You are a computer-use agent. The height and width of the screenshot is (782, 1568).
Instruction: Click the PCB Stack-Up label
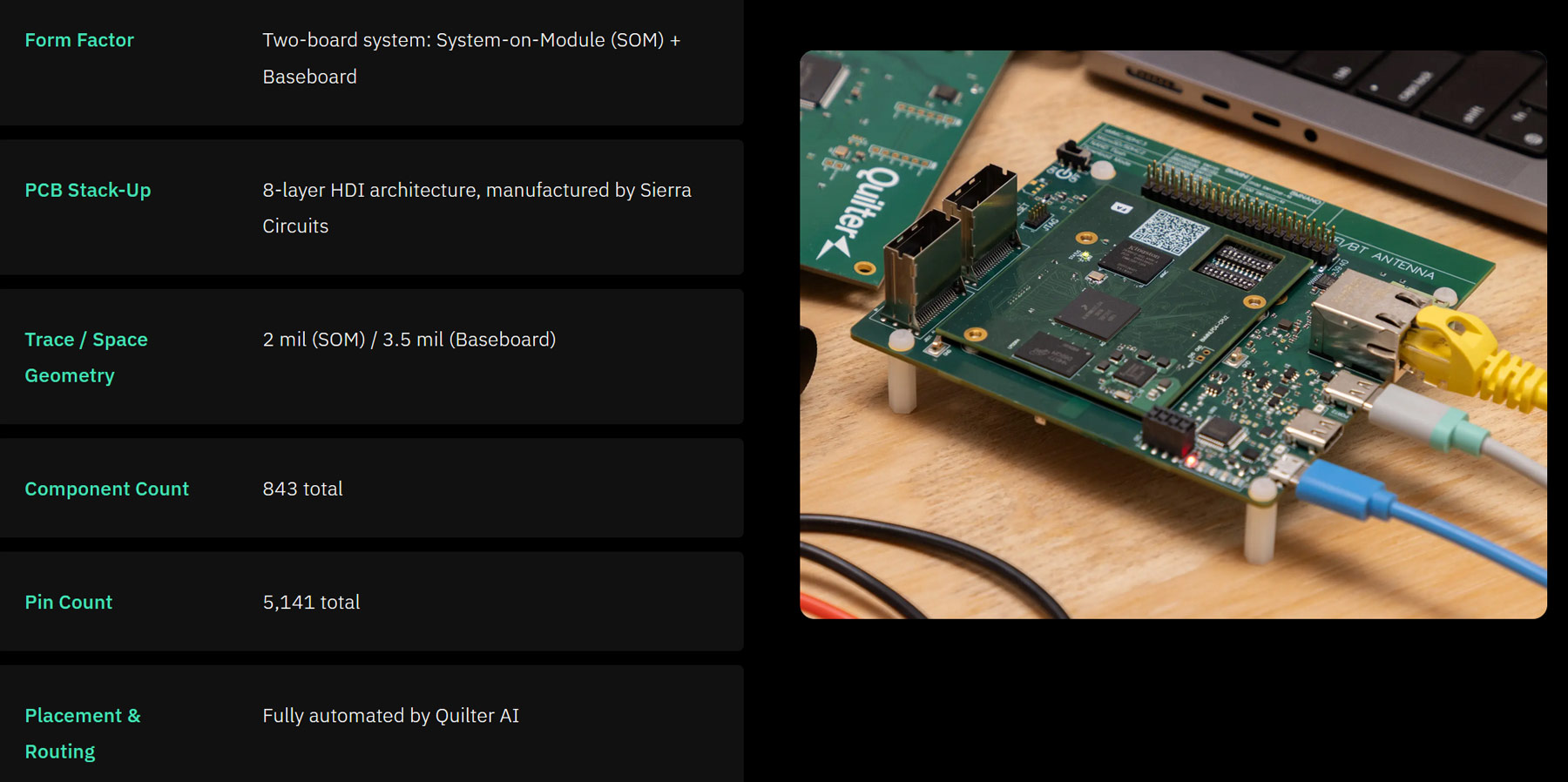coord(88,190)
